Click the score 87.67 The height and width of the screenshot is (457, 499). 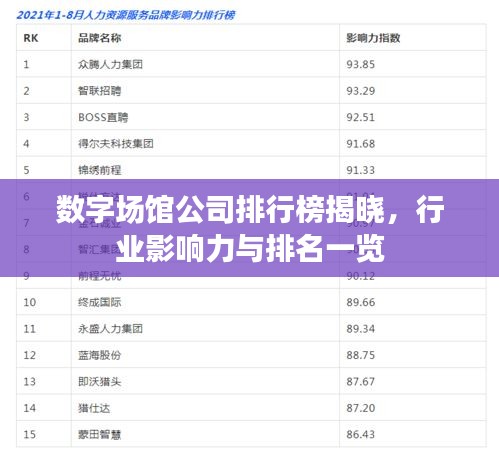click(361, 382)
